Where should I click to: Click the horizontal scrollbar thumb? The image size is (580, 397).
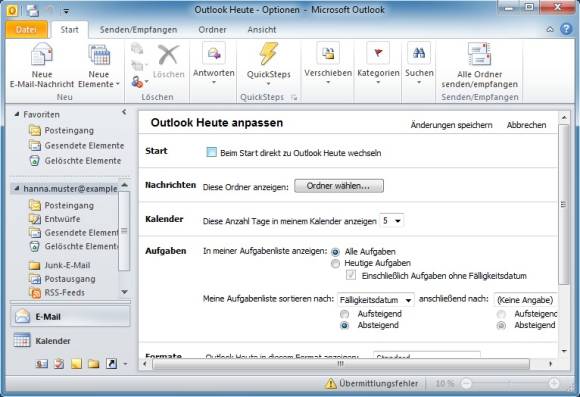341,364
